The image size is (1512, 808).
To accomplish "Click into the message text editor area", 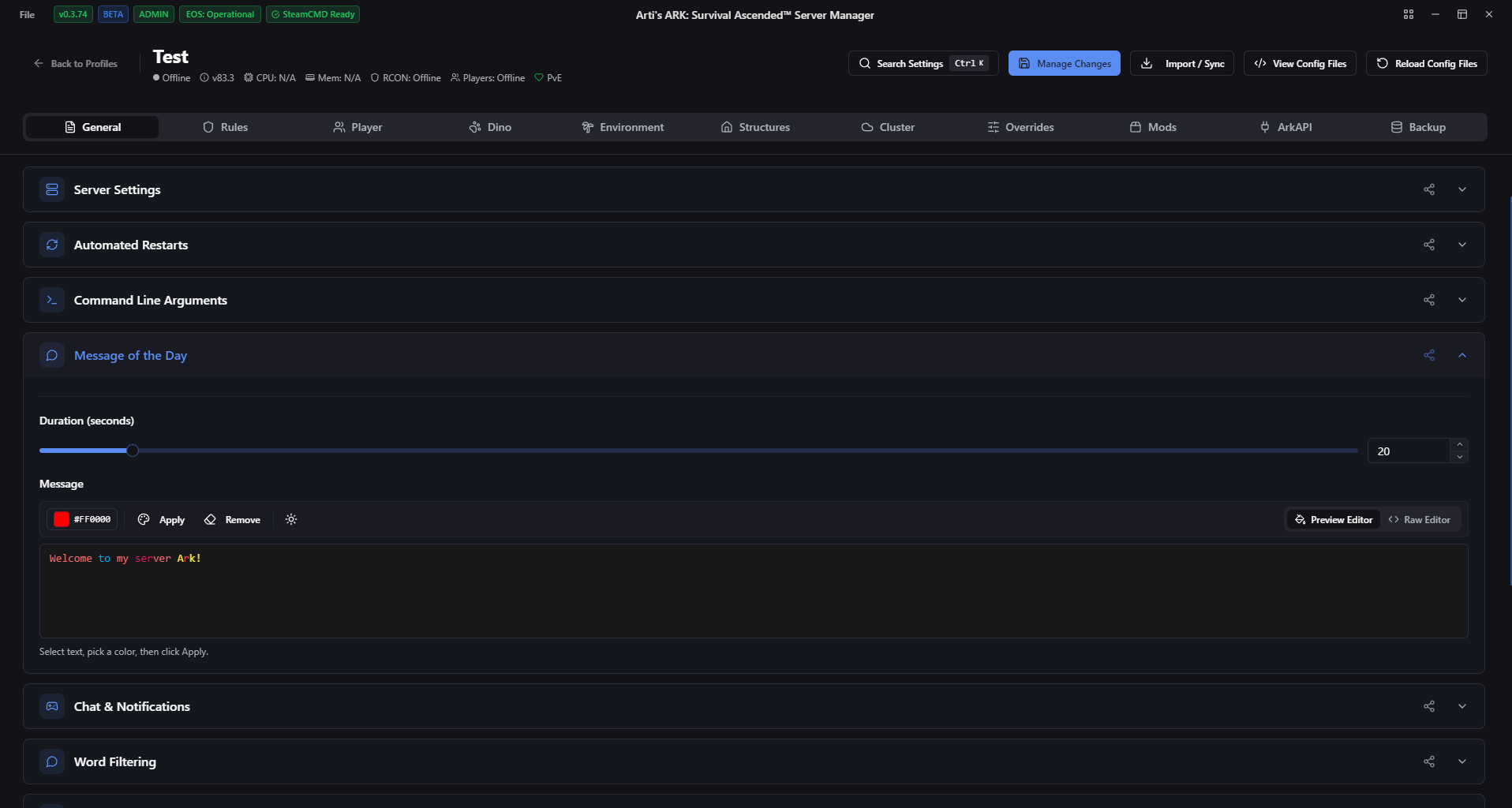I will tap(753, 592).
